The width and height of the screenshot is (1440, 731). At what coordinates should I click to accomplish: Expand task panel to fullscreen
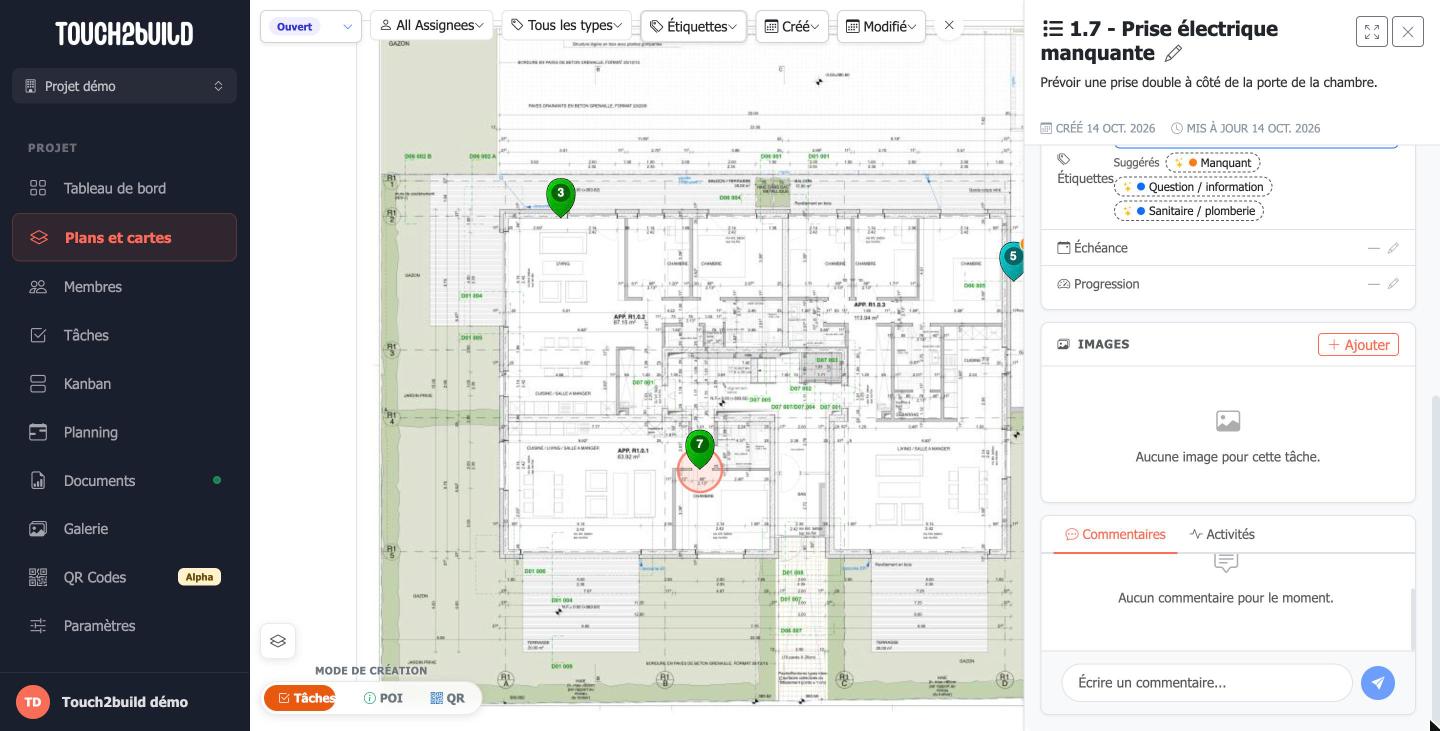point(1372,32)
